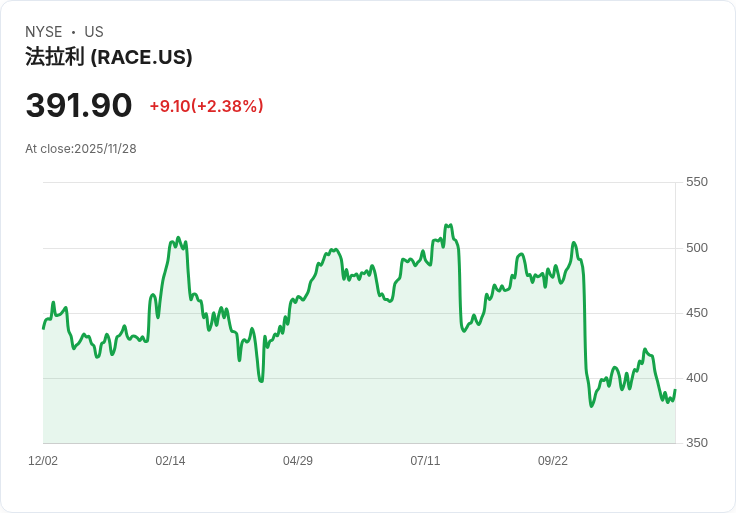Click the At close 2025/11/28 timestamp

tap(81, 149)
